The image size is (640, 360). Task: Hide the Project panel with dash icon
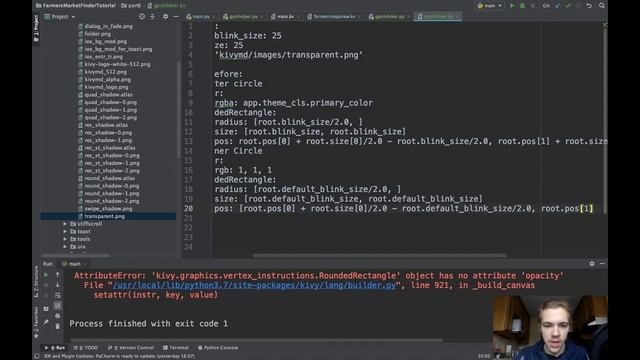(x=176, y=16)
